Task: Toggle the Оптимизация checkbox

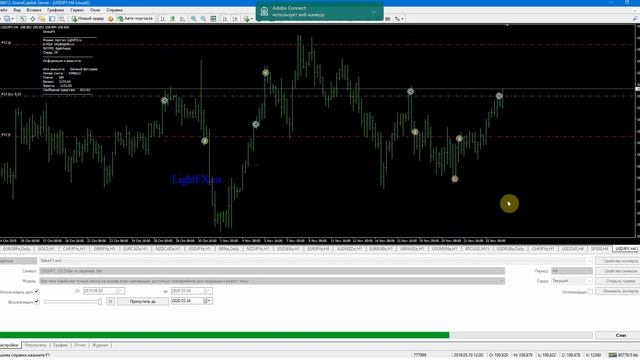Action: [x=590, y=291]
